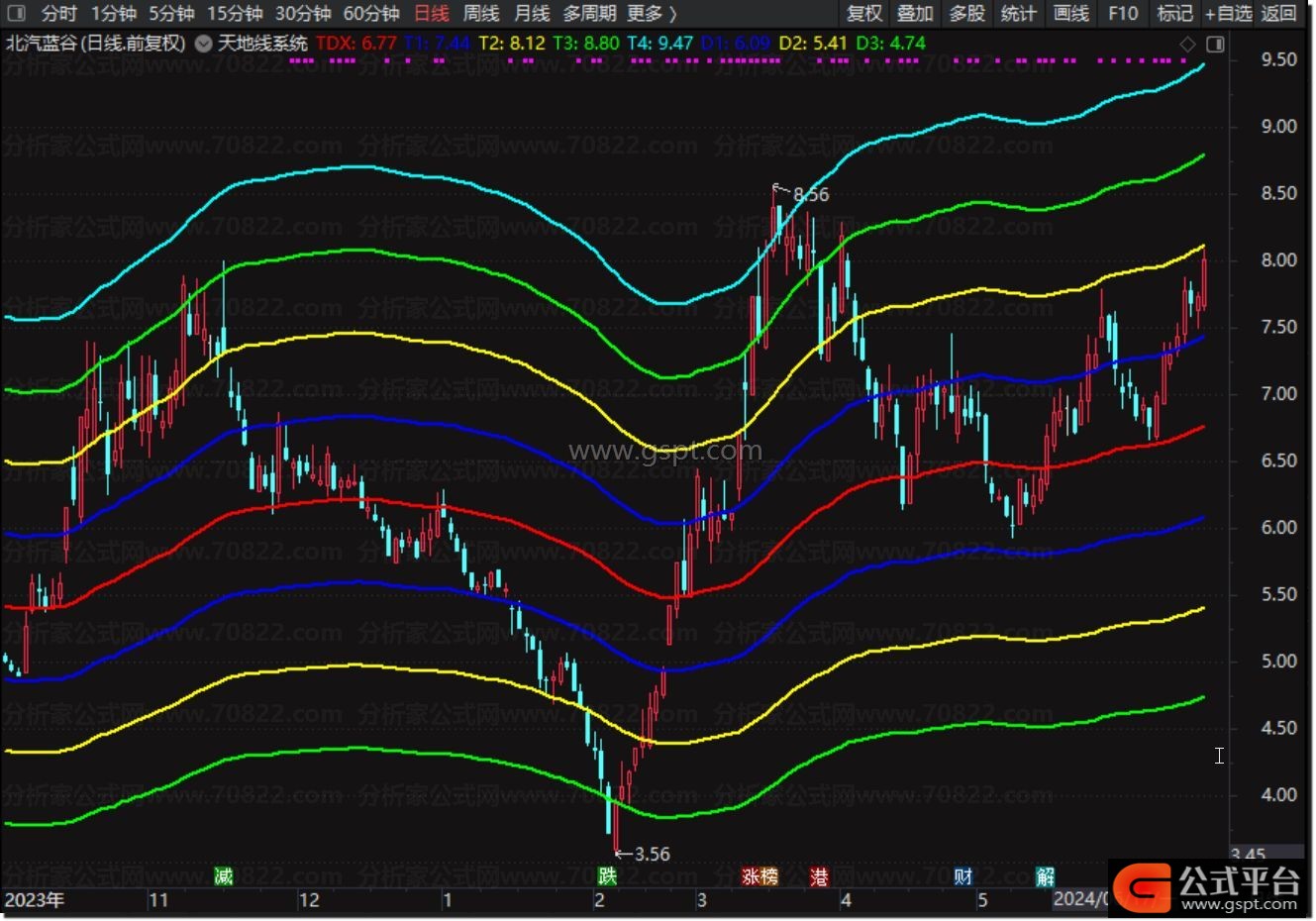Click the D3: 4.74 indicator value

(x=890, y=44)
